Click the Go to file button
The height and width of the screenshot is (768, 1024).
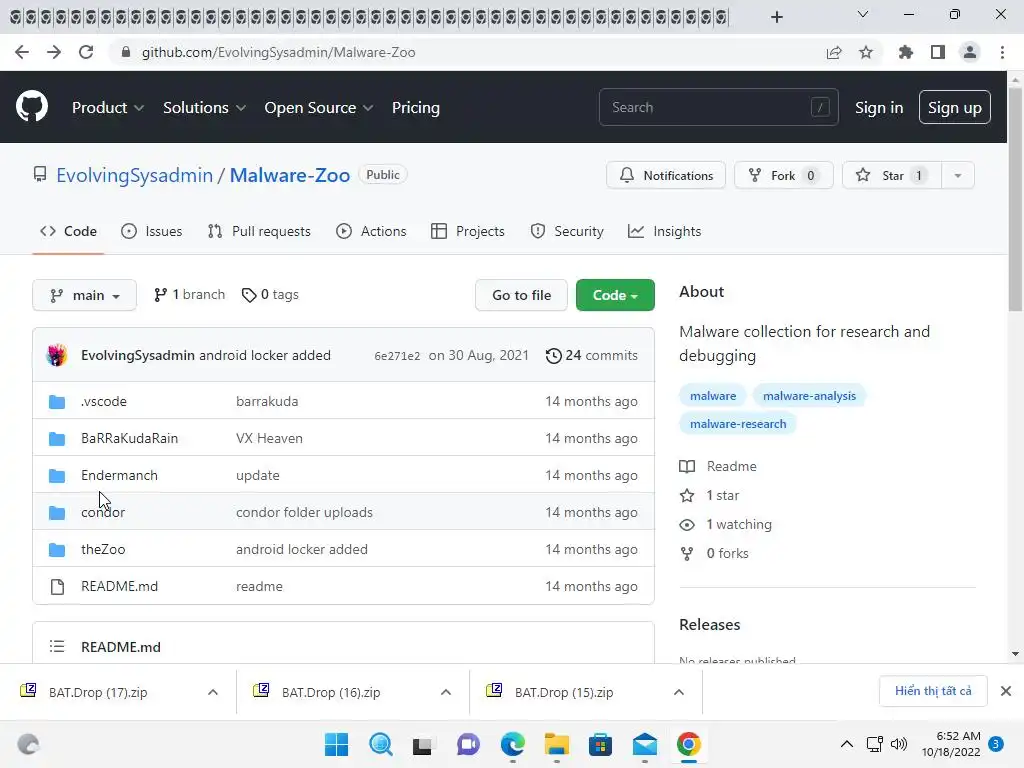(521, 295)
